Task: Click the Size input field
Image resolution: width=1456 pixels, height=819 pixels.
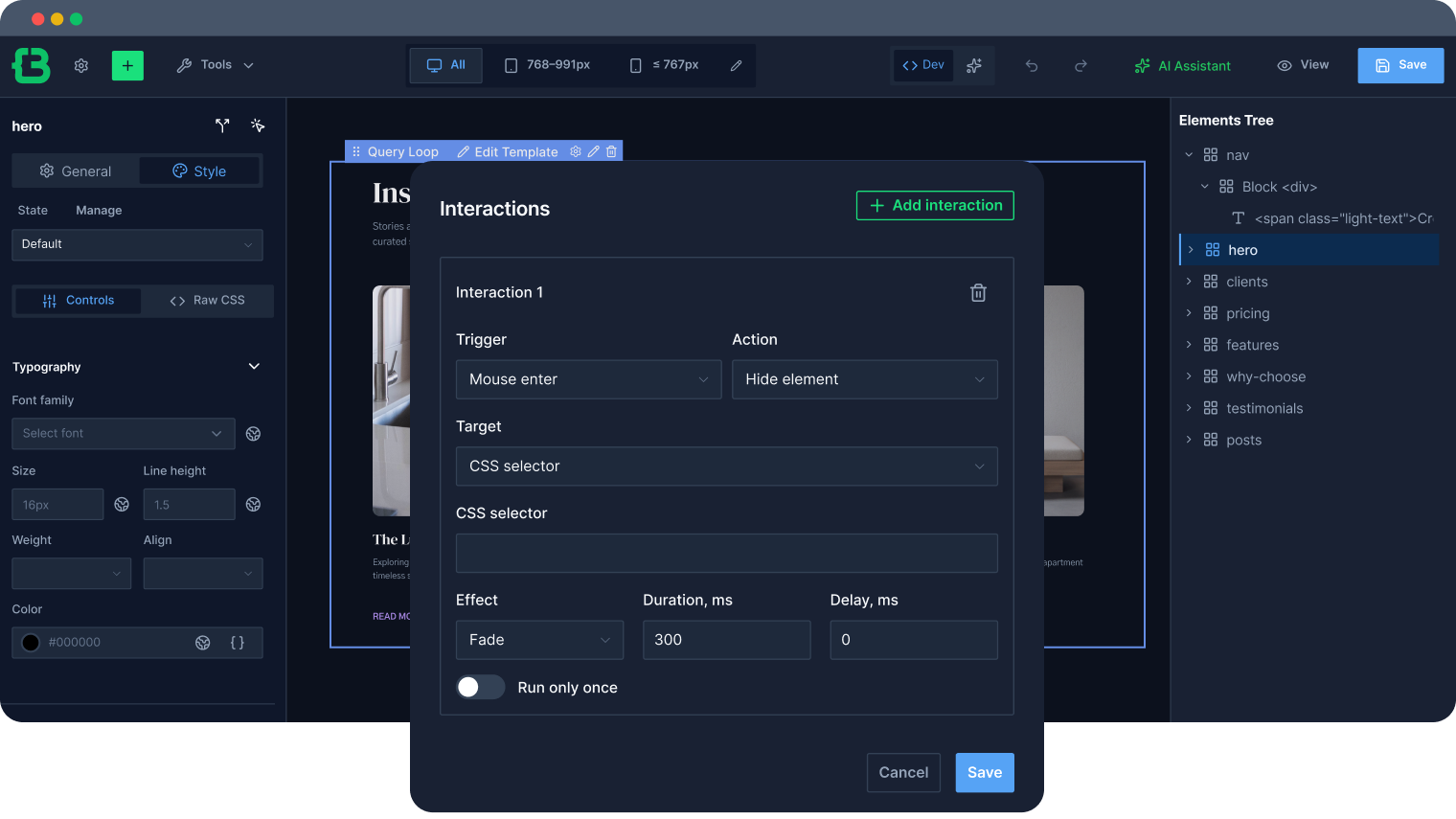Action: [x=57, y=504]
